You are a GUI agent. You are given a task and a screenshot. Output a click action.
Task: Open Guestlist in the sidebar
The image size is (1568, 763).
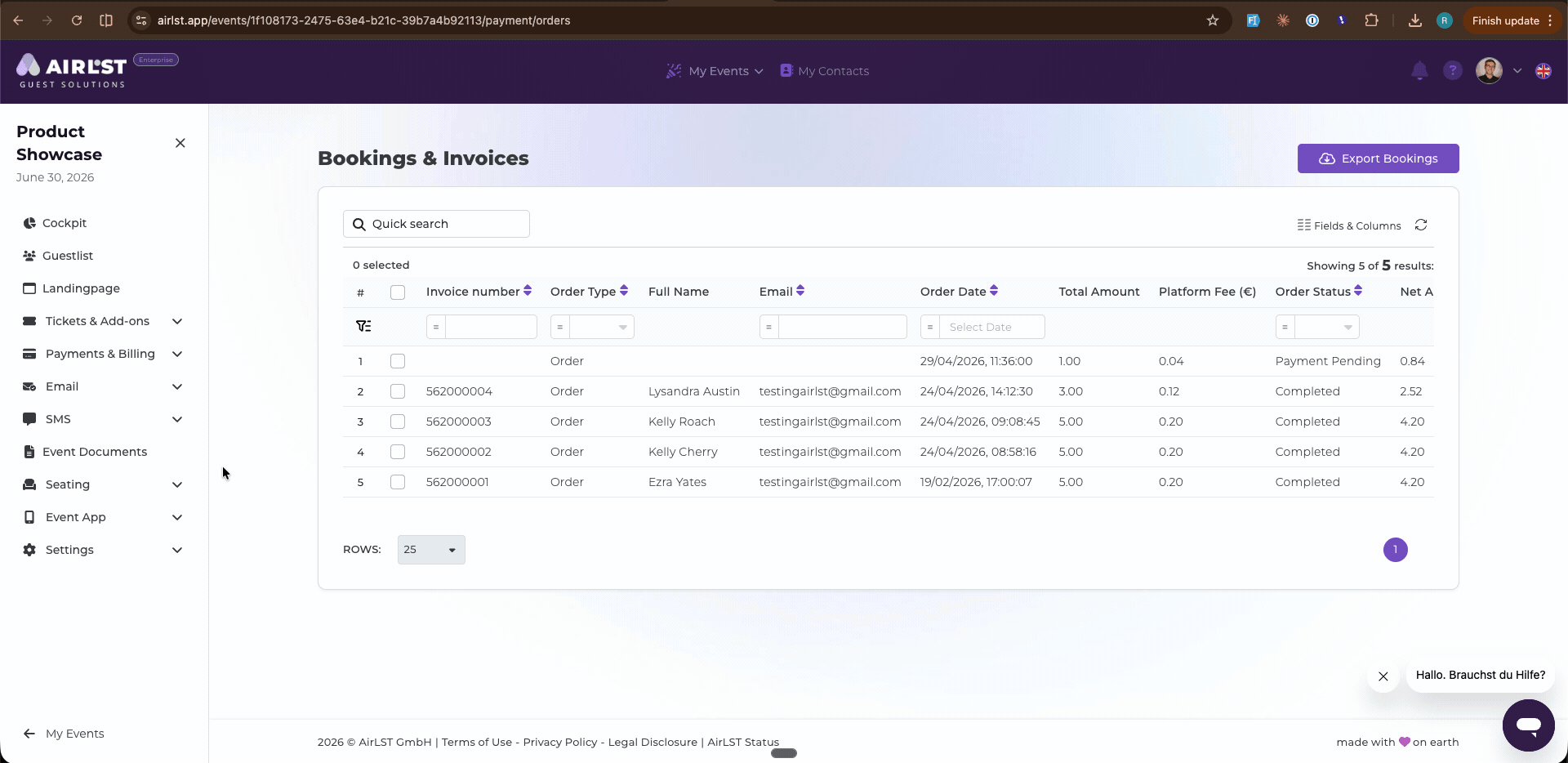58,256
